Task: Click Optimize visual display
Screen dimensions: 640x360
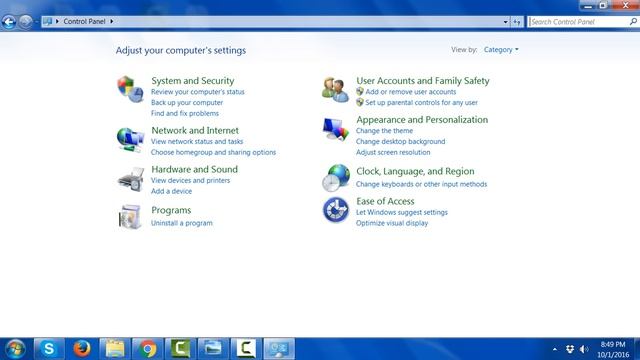Action: [x=392, y=223]
